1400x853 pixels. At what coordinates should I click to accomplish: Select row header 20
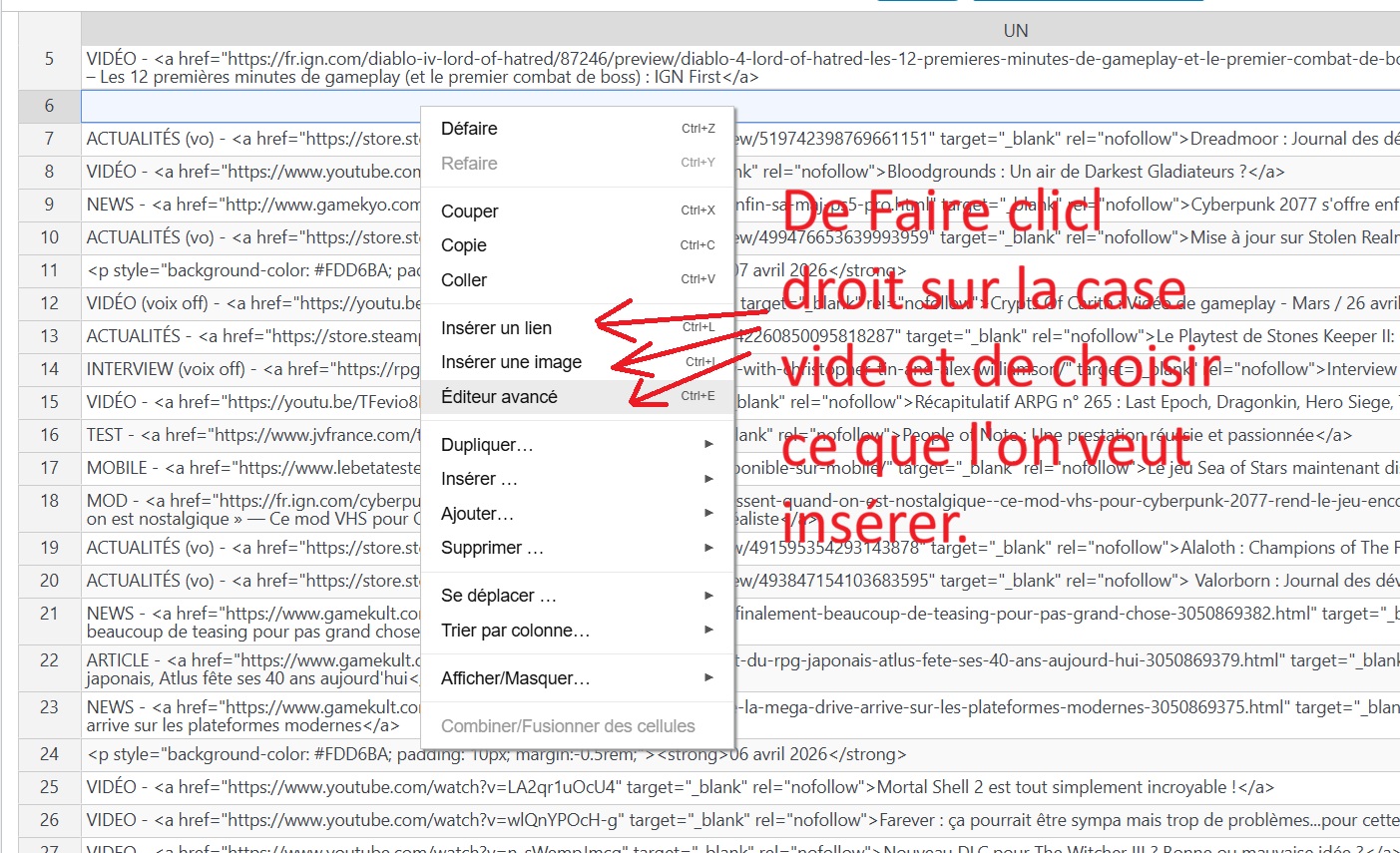(50, 581)
